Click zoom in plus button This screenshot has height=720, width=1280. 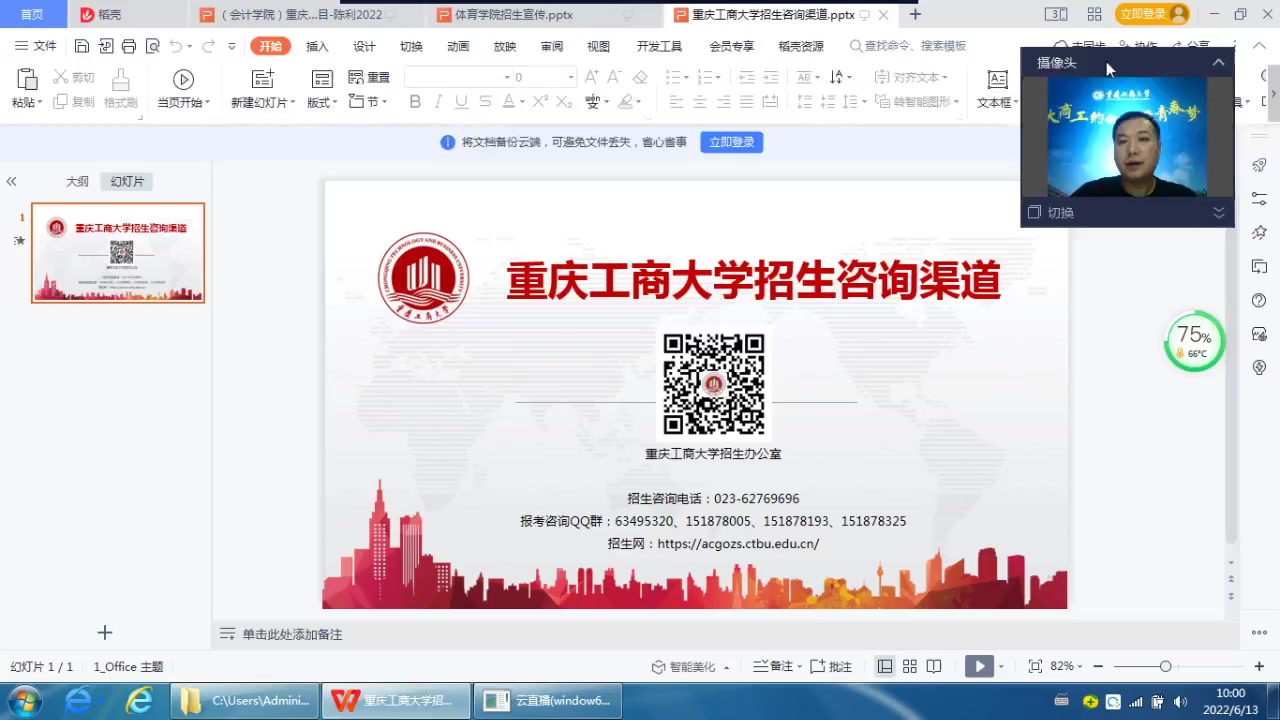(x=1258, y=666)
